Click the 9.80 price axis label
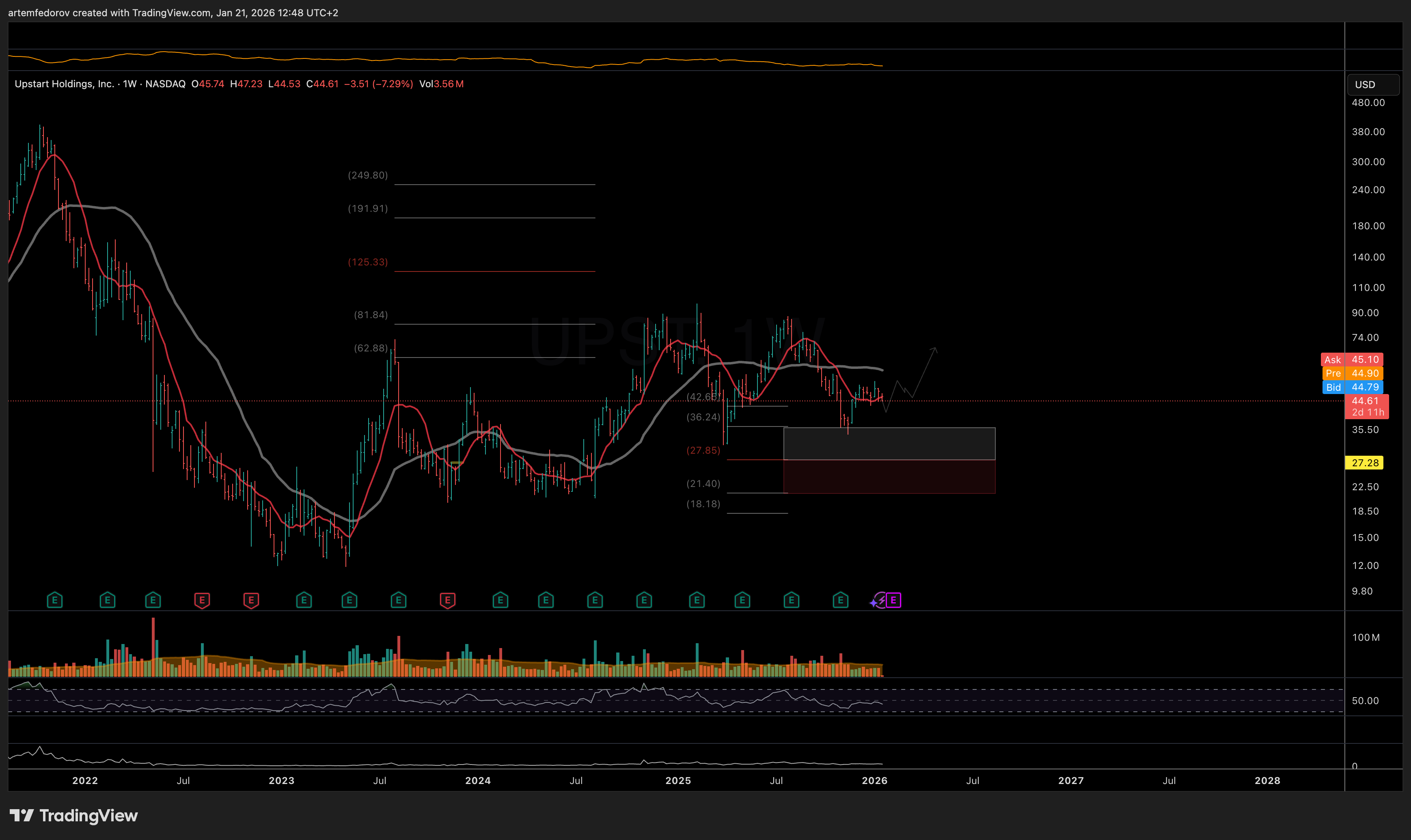Screen dimensions: 1411x840 [x=1362, y=591]
